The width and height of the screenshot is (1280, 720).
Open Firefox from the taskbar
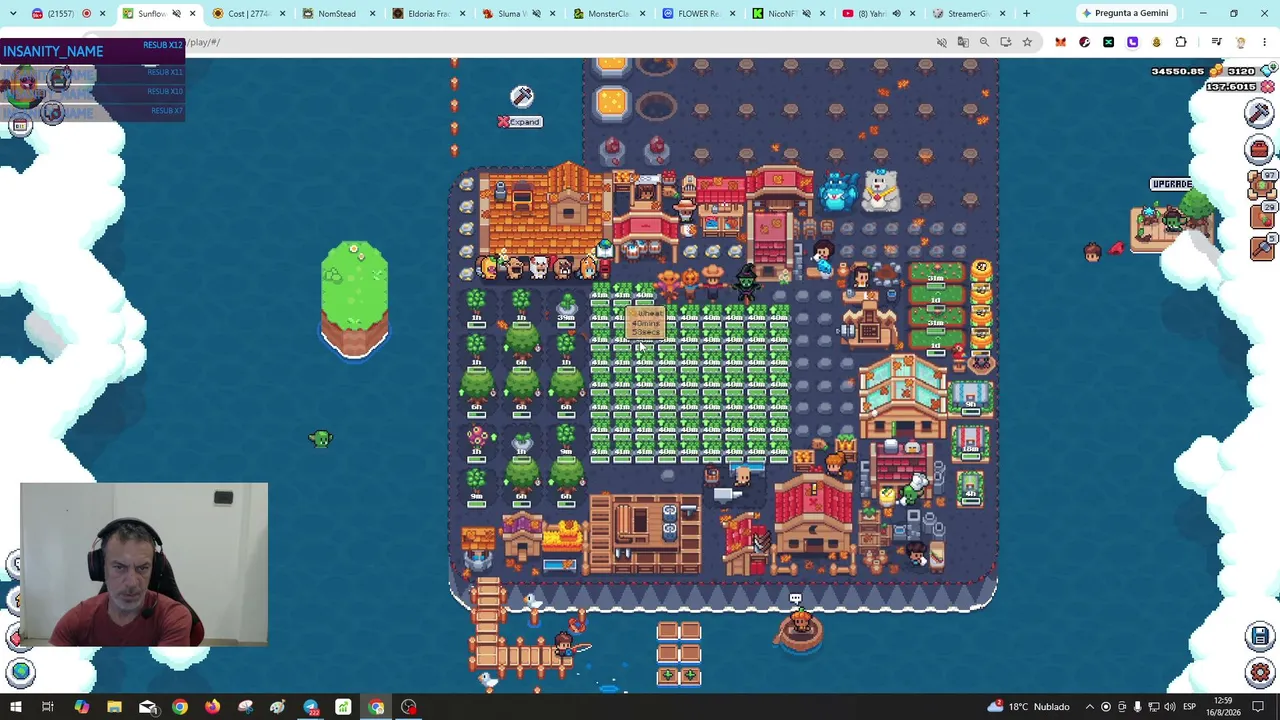(x=212, y=707)
